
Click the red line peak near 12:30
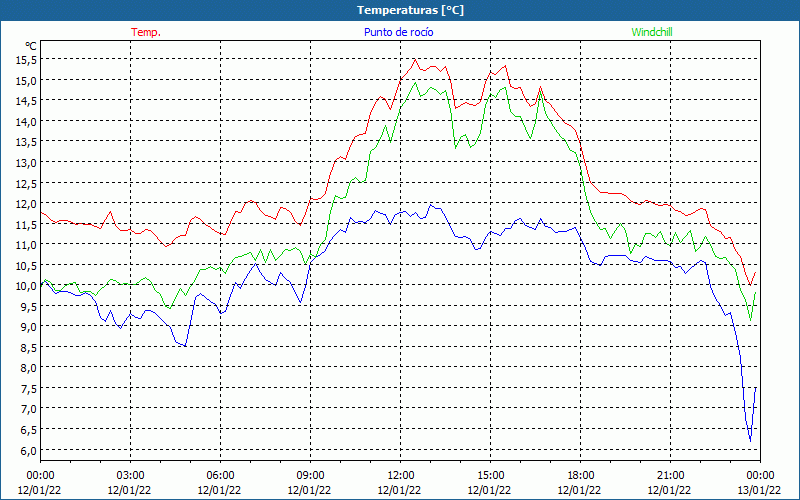tap(415, 59)
